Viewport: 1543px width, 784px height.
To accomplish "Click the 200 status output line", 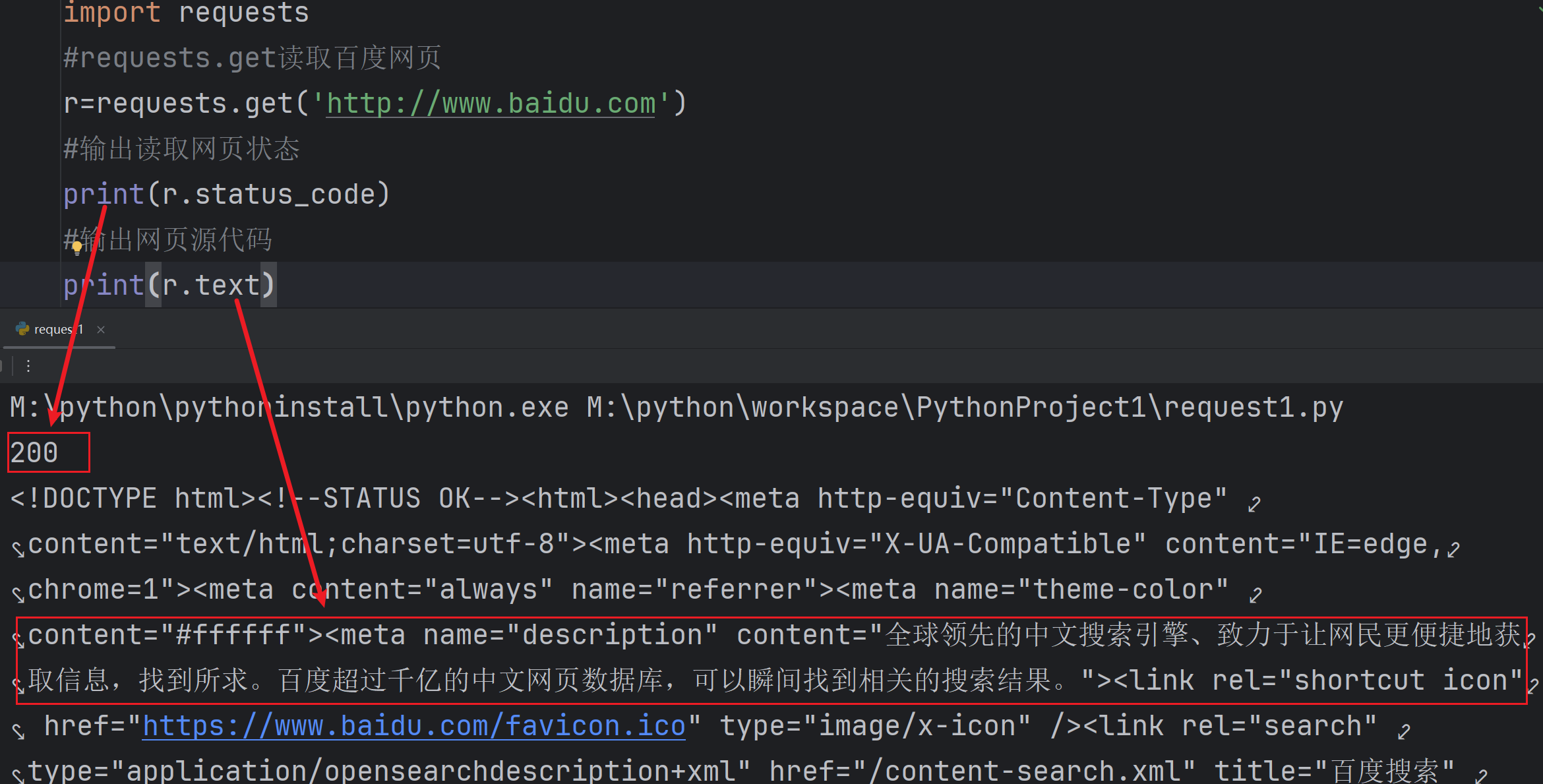I will [x=34, y=453].
